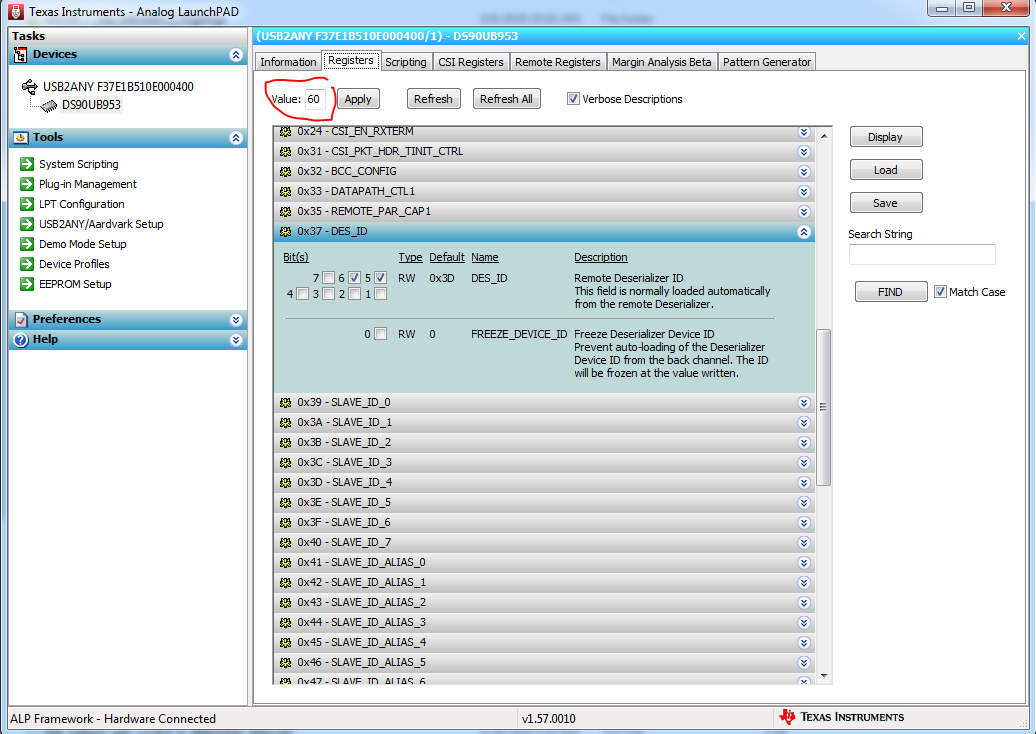Check bit 2 checkbox of DES_ID
The image size is (1036, 734).
point(355,294)
